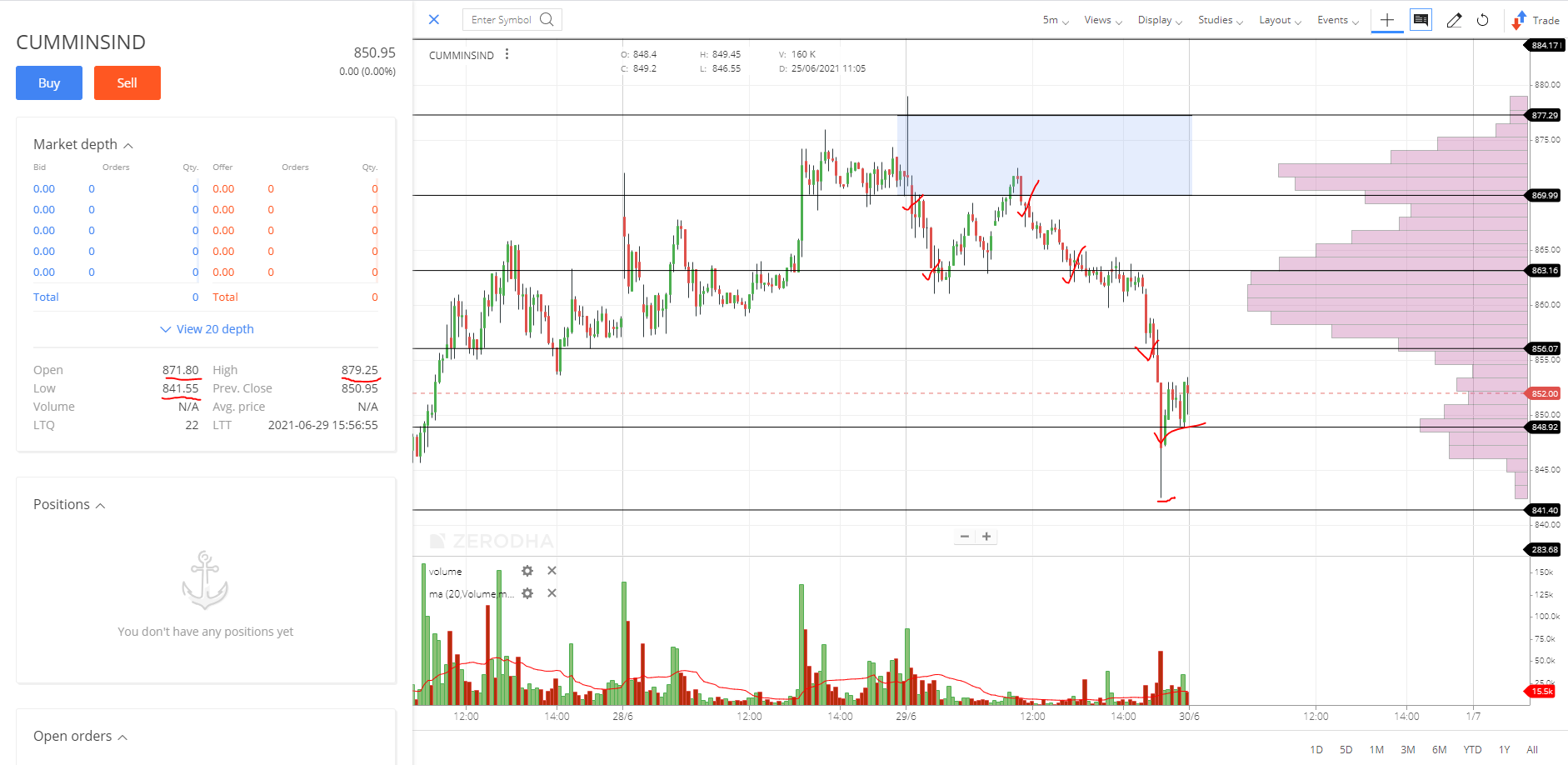1568x765 pixels.
Task: Click the zoom out minus button
Action: pyautogui.click(x=965, y=537)
